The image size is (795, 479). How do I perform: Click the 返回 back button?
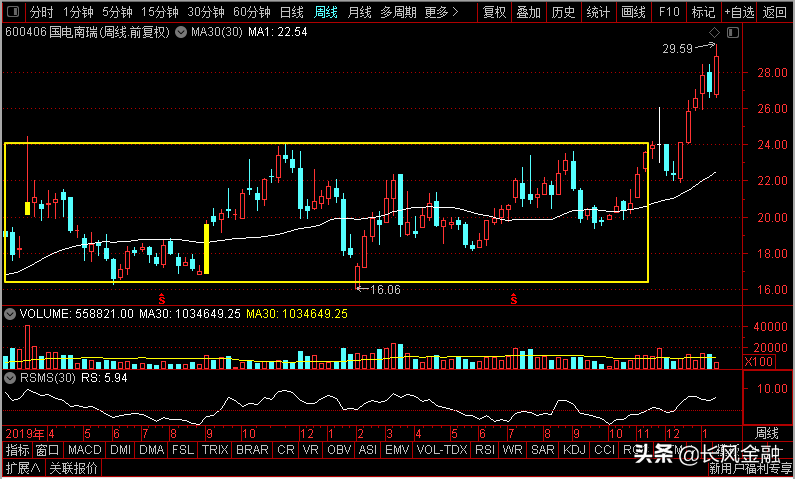pyautogui.click(x=775, y=12)
